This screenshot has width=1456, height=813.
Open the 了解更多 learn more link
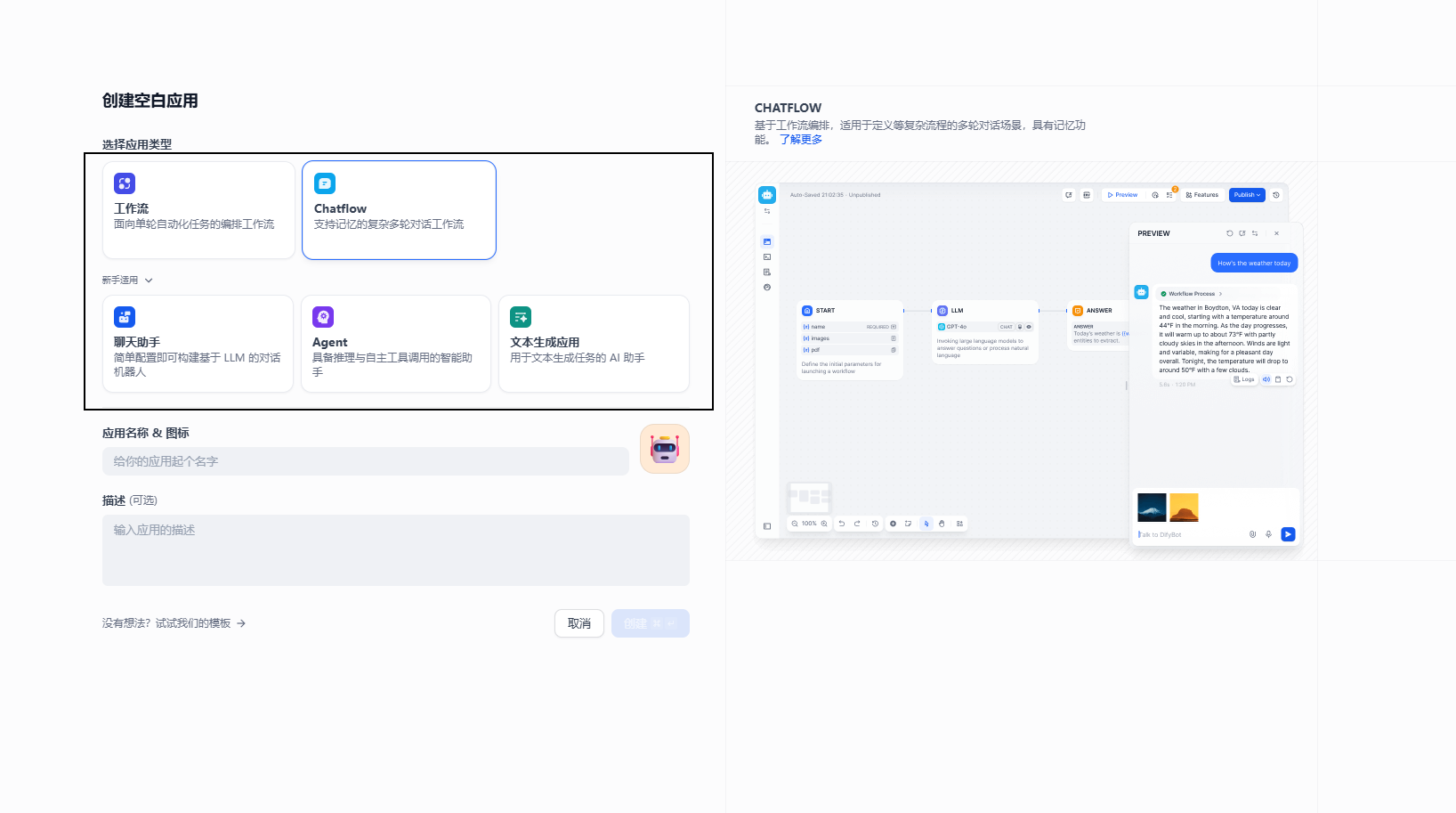[801, 140]
